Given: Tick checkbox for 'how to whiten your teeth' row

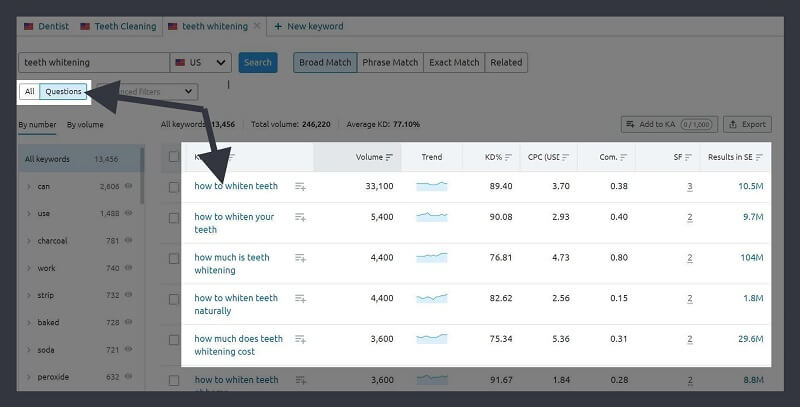Looking at the screenshot, I should pos(174,218).
